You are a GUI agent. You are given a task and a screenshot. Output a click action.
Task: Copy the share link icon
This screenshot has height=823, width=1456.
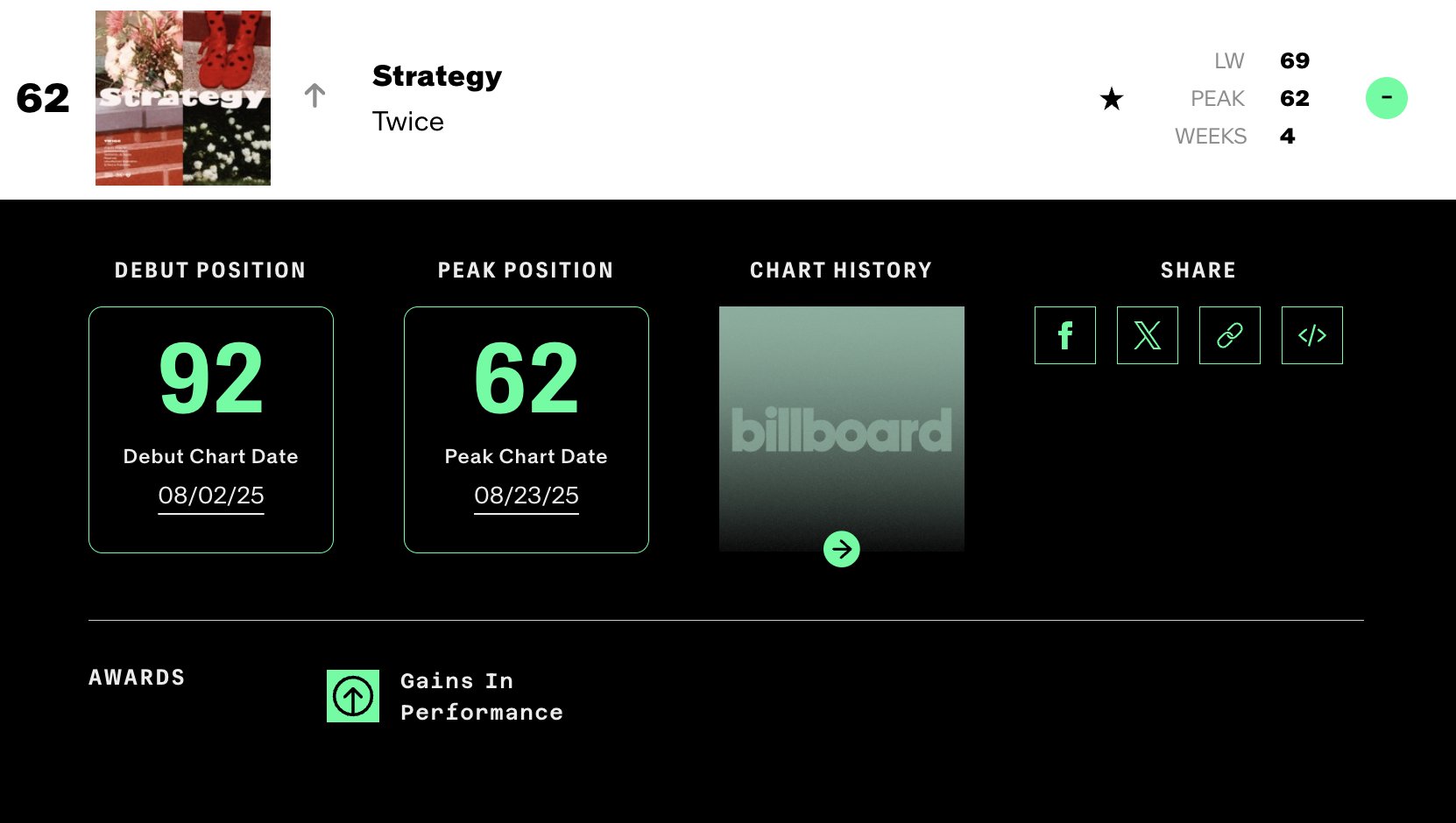(x=1229, y=335)
